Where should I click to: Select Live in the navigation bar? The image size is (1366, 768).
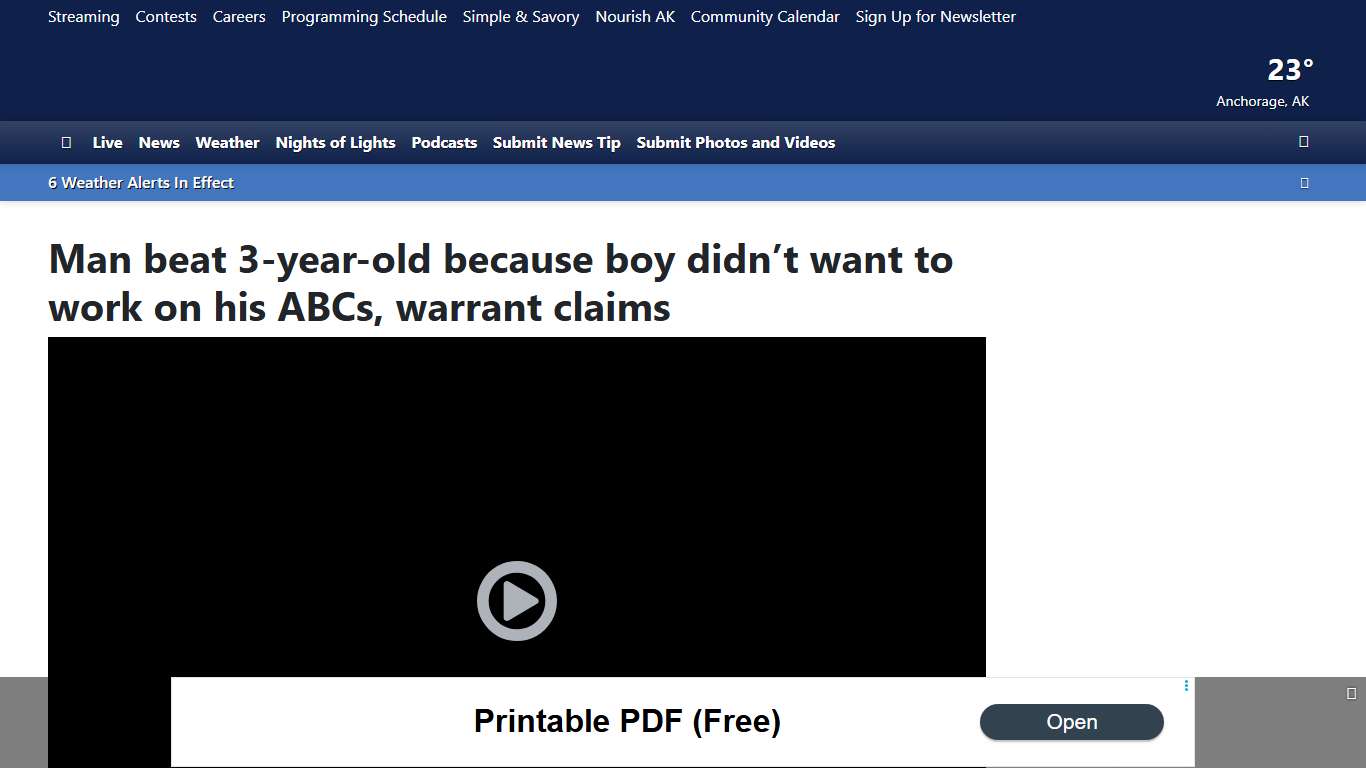pos(107,143)
